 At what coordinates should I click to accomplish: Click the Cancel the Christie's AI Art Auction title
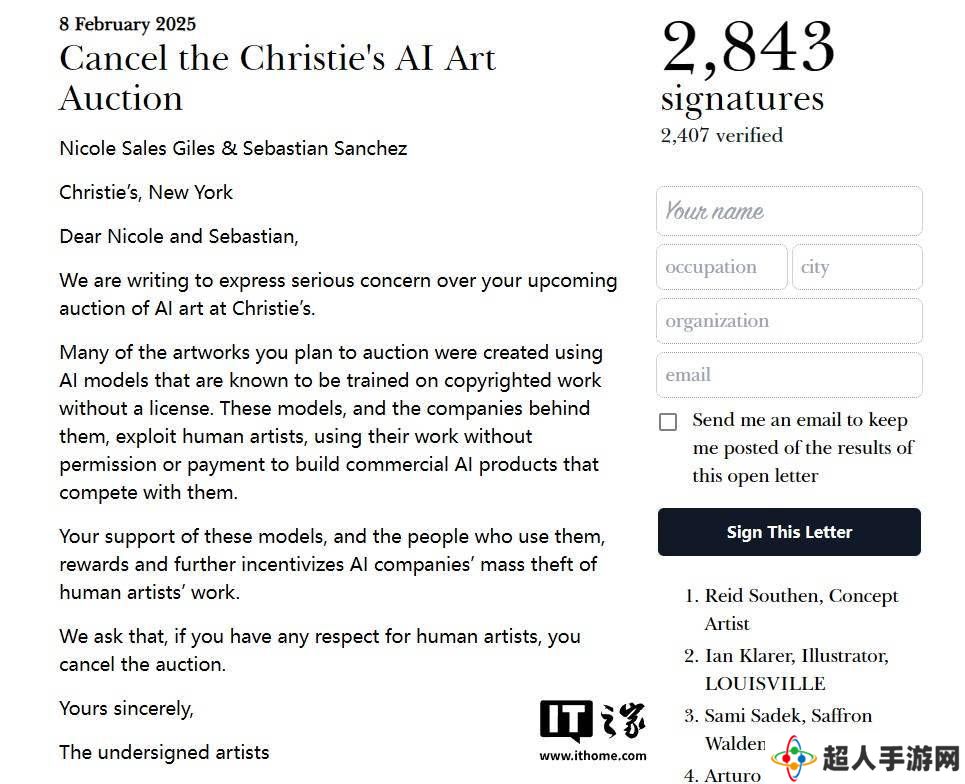278,78
